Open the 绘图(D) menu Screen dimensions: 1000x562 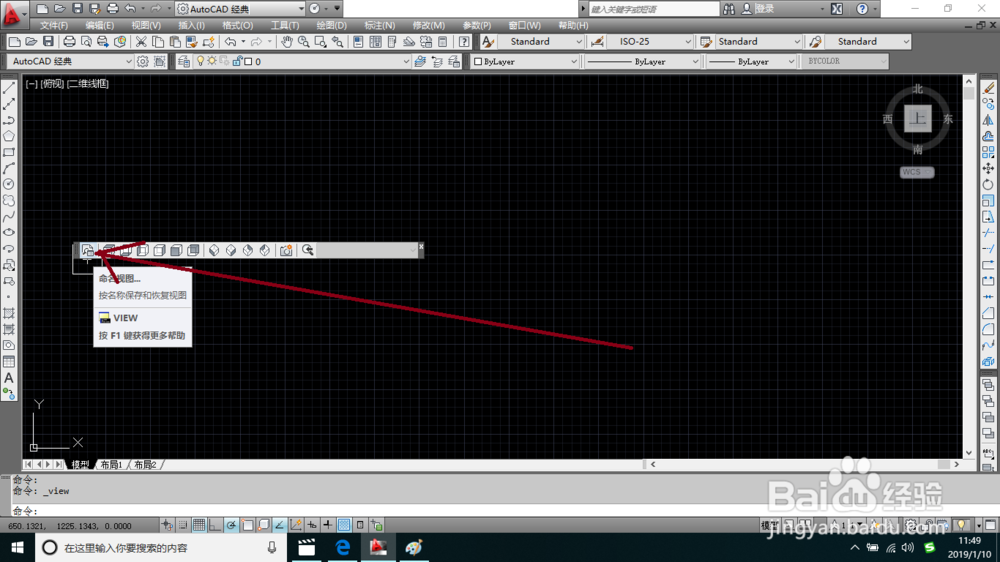[x=332, y=26]
